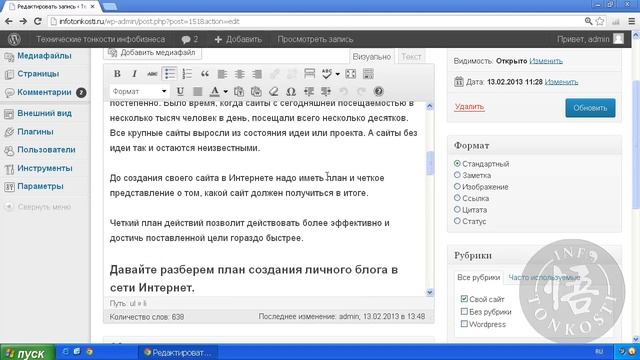Screen dimensions: 640x360
Task: Bookmark the page with the star icon
Action: (600, 21)
